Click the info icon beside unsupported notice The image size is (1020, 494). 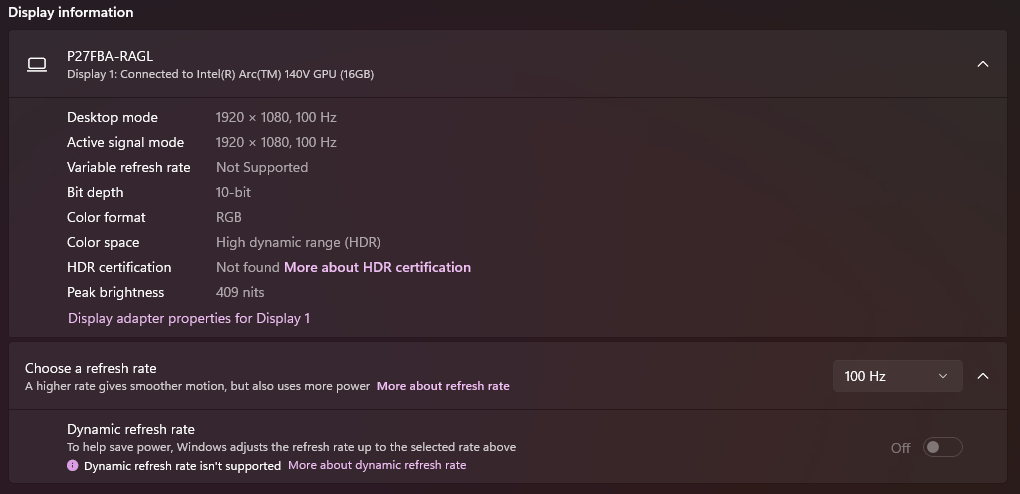pyautogui.click(x=73, y=465)
